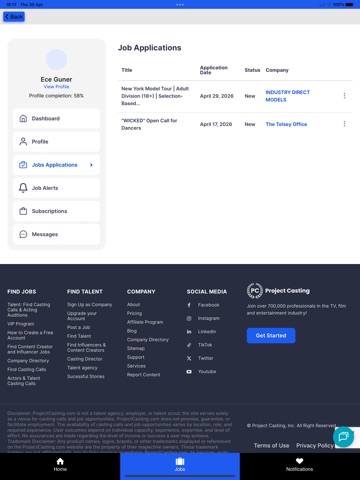Expand the Jobs Applications chevron arrow
This screenshot has height=480, width=360.
(x=91, y=165)
